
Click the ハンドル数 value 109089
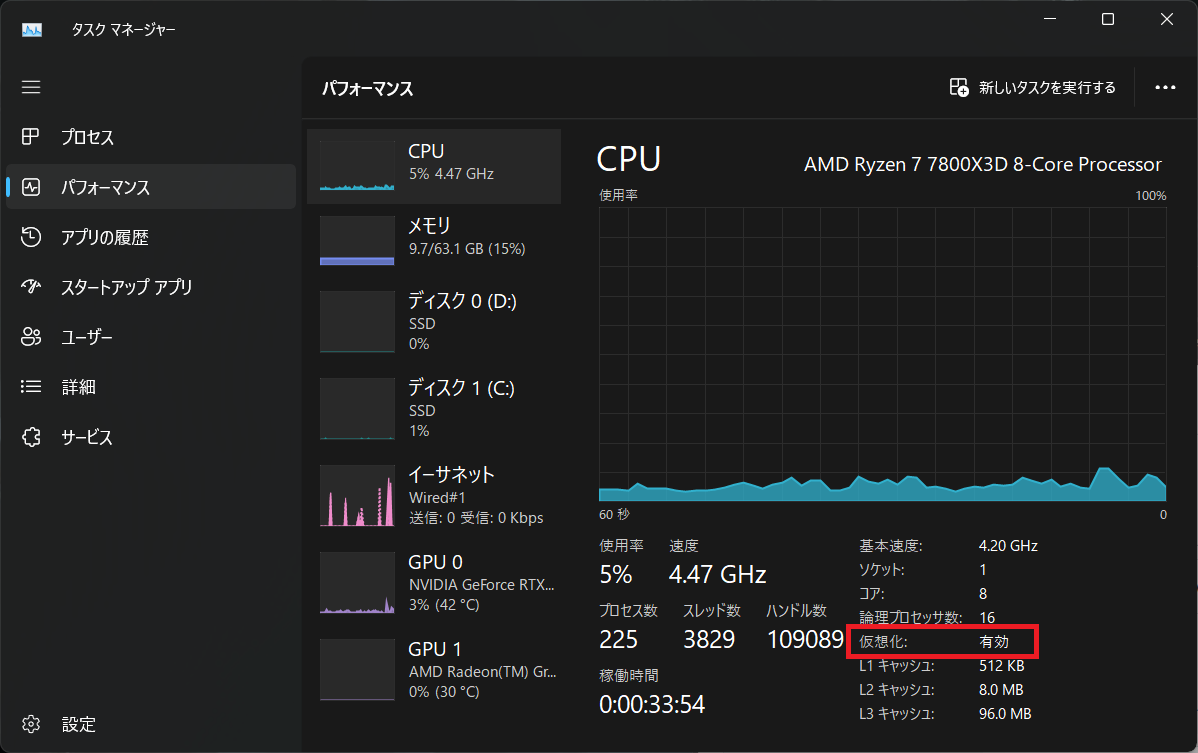click(x=805, y=639)
